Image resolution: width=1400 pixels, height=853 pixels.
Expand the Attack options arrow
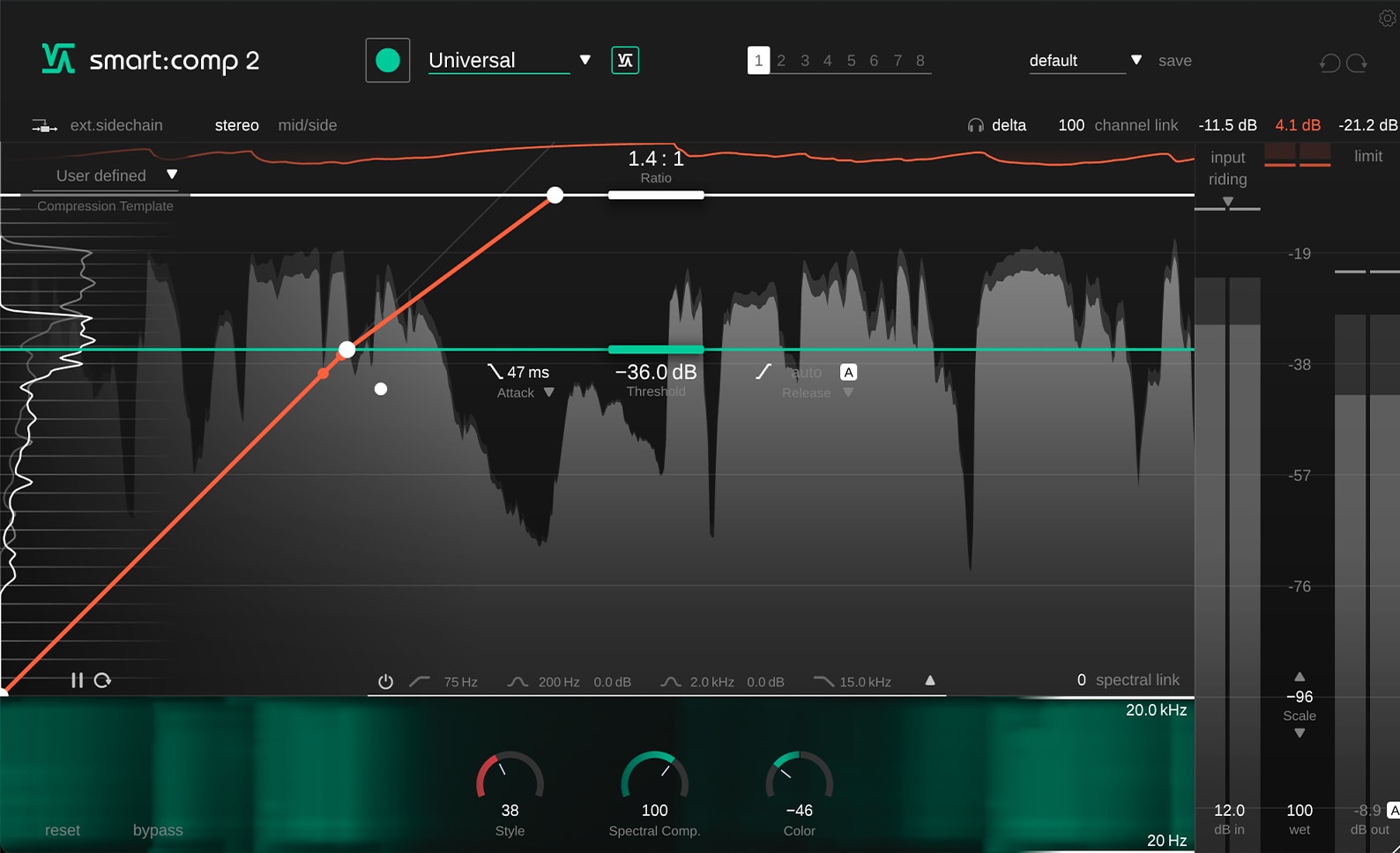[x=549, y=392]
